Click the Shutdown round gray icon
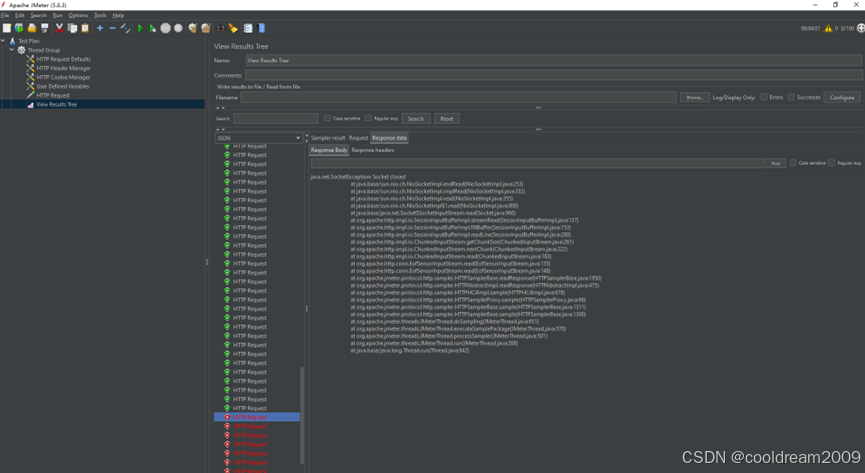This screenshot has width=865, height=473. pos(178,28)
